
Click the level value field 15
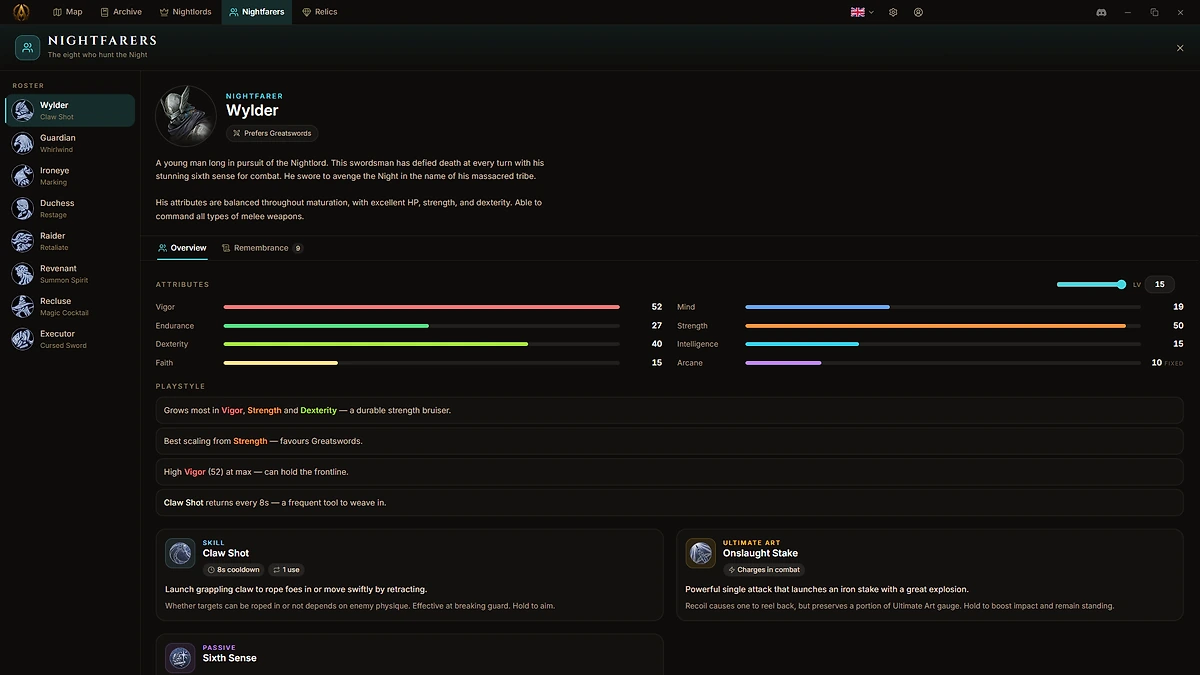(x=1159, y=285)
